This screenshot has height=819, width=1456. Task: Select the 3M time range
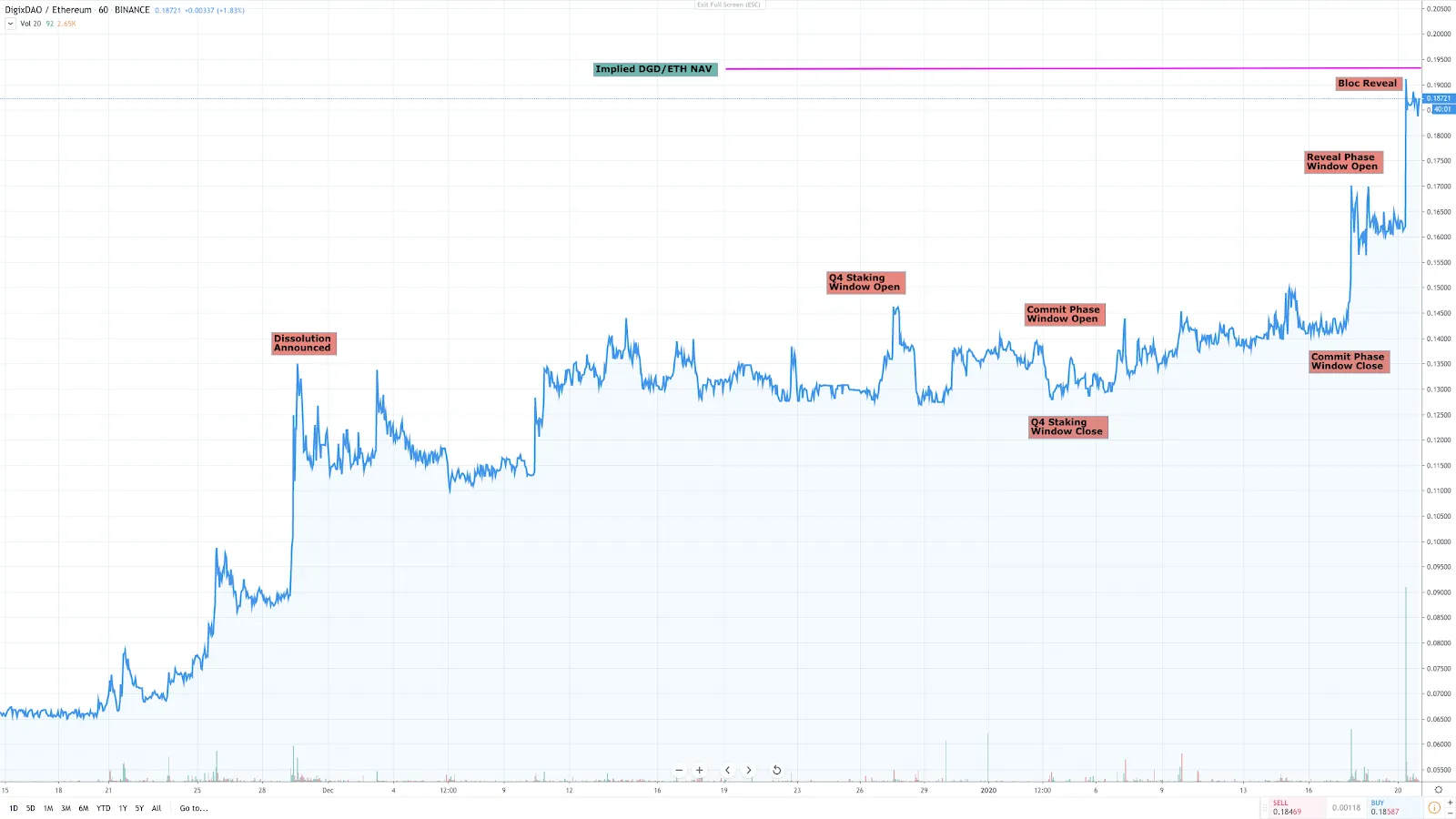[66, 808]
